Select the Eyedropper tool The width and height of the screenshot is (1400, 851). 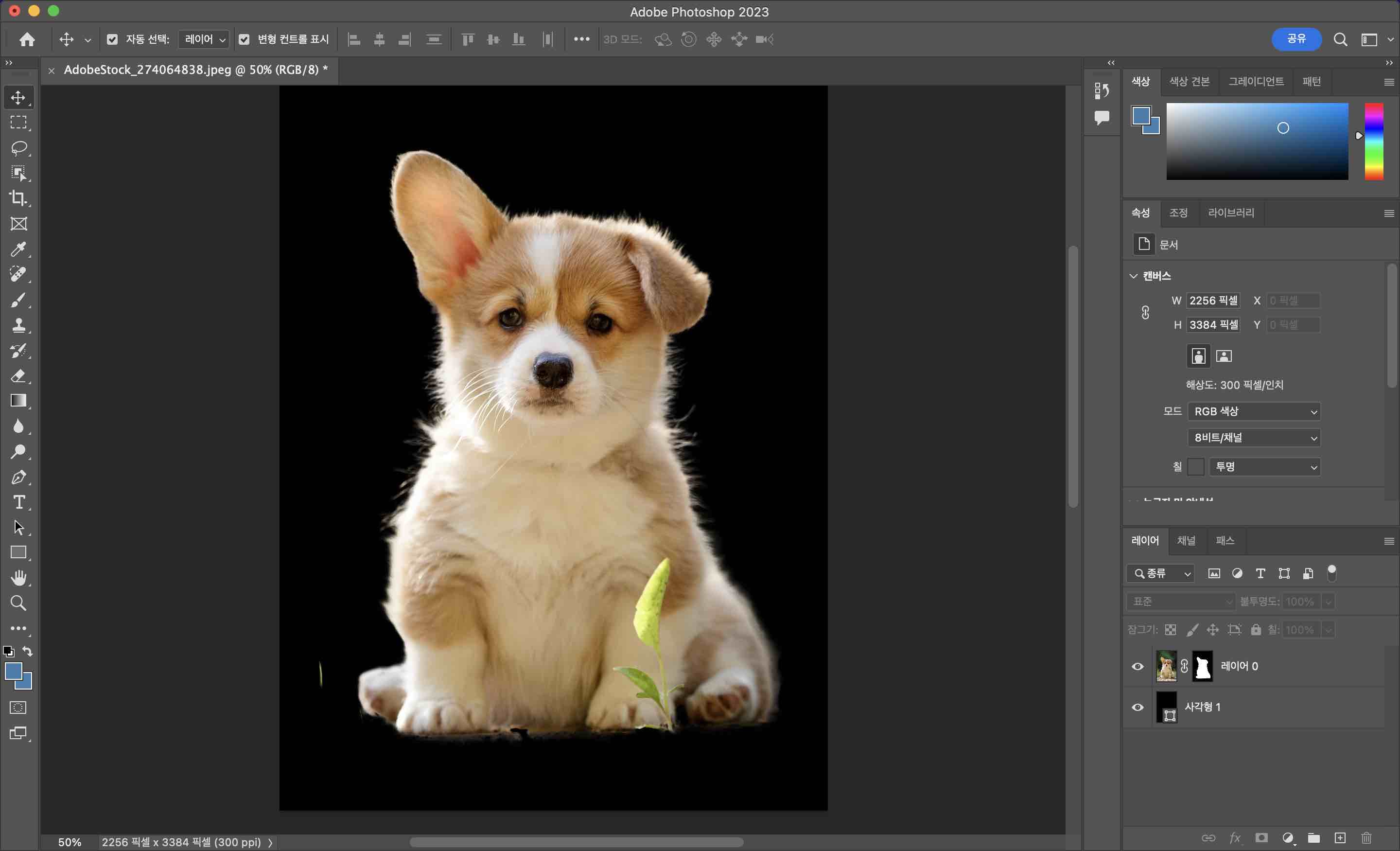[18, 249]
